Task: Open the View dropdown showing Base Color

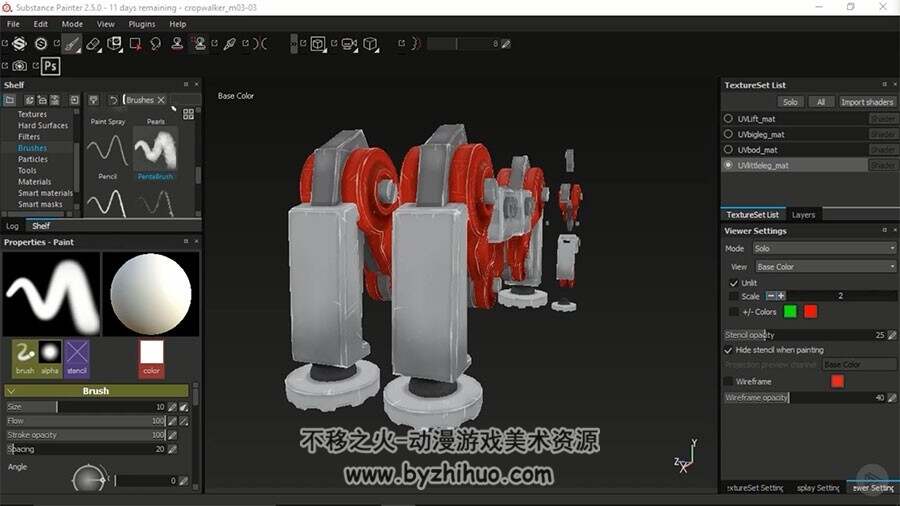Action: (825, 267)
